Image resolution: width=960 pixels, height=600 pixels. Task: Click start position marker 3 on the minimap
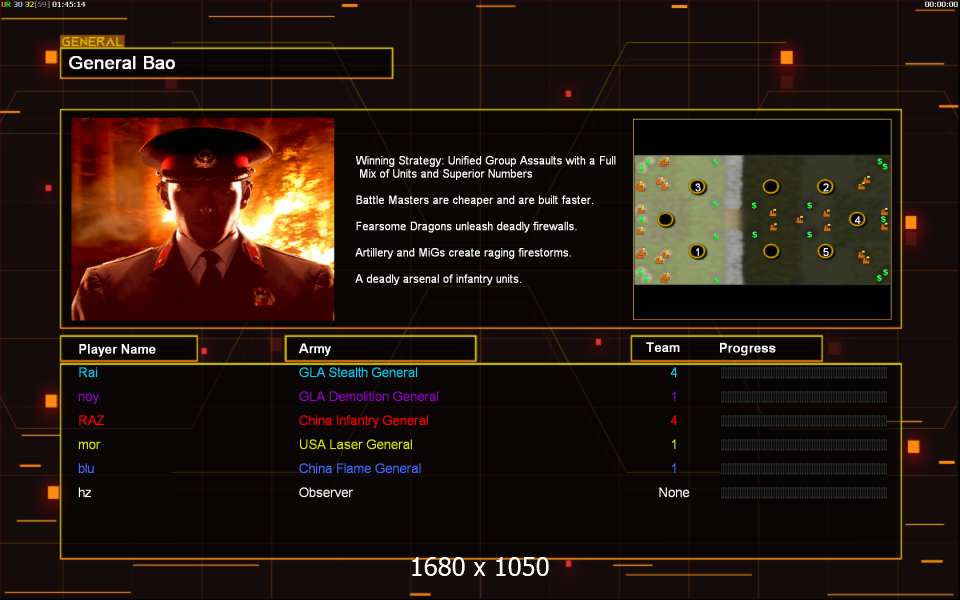[697, 187]
